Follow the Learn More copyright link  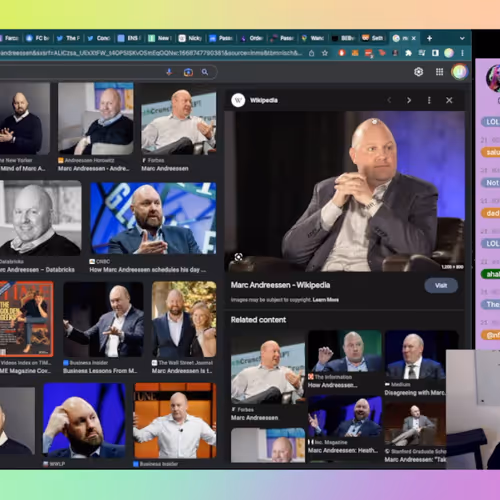326,300
